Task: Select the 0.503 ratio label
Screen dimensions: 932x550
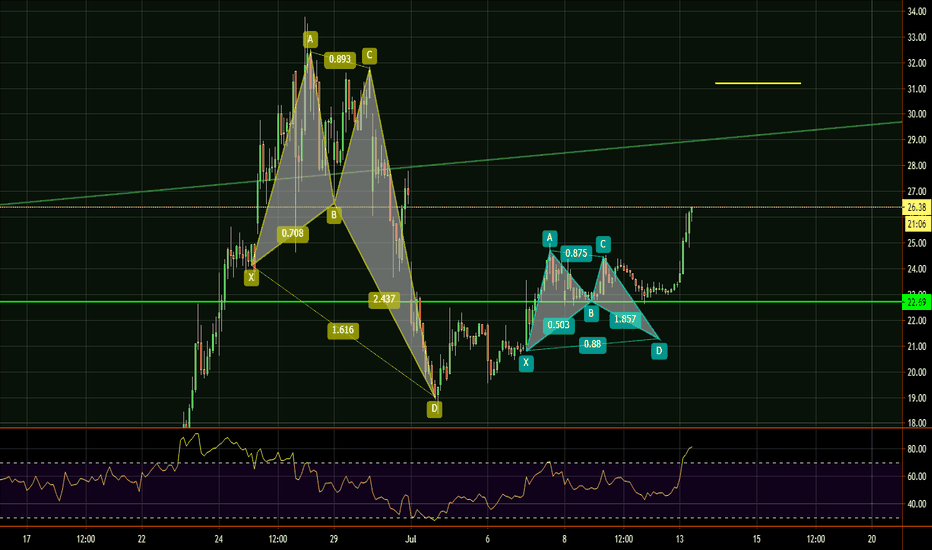Action: 559,325
